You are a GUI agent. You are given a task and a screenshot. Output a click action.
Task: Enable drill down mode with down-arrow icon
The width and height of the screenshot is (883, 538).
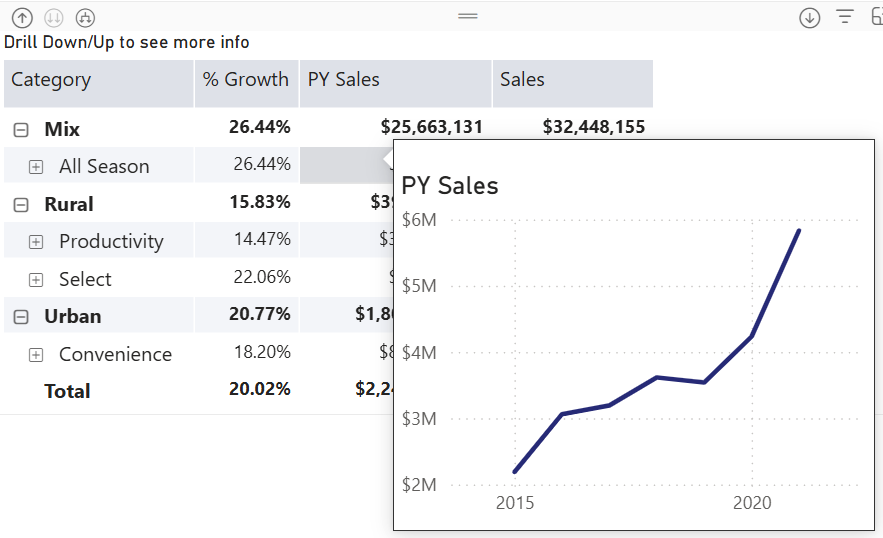(810, 17)
